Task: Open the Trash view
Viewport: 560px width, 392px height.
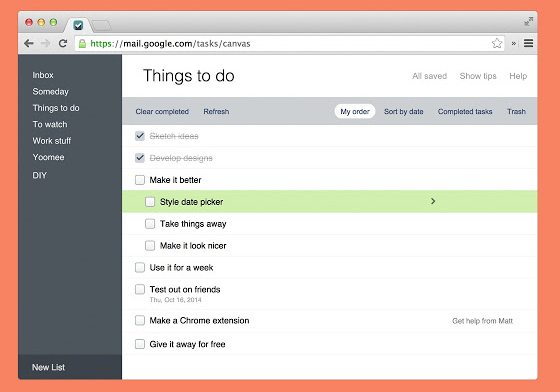Action: [x=516, y=111]
